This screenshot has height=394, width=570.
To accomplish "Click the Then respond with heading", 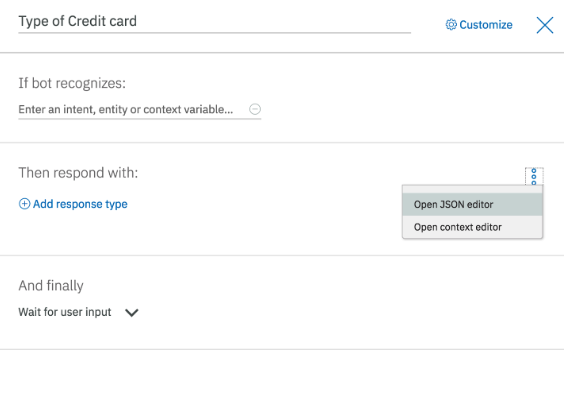I will [x=78, y=173].
